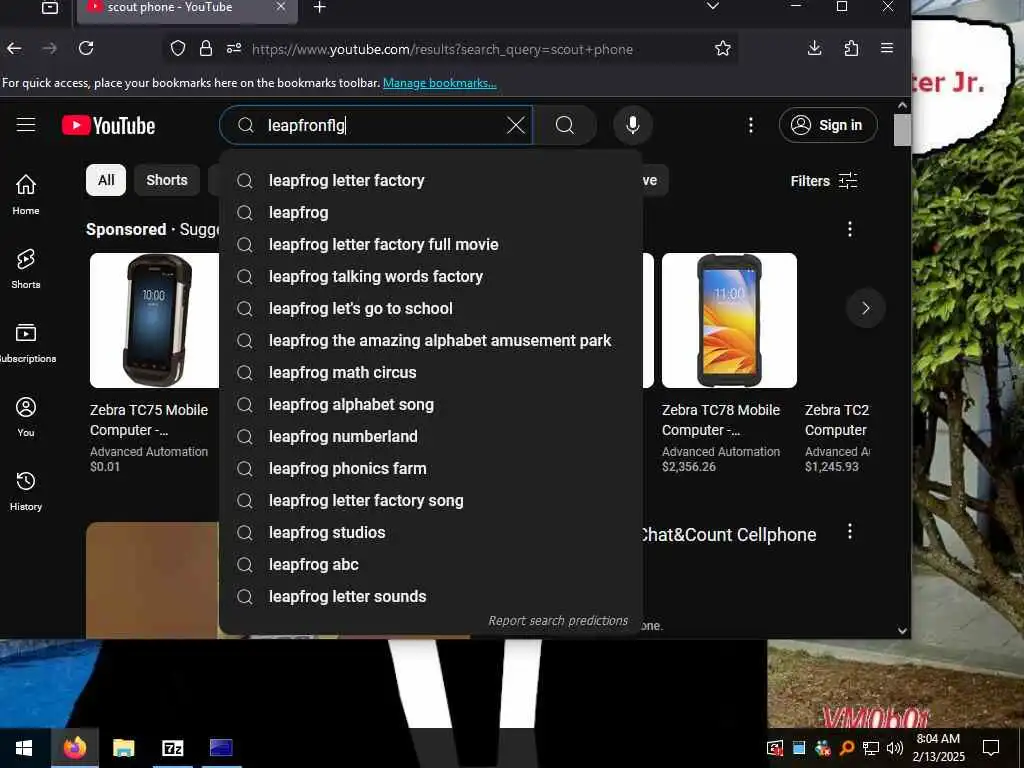This screenshot has width=1024, height=768.
Task: Open site permissions icon in address bar
Action: (x=234, y=48)
